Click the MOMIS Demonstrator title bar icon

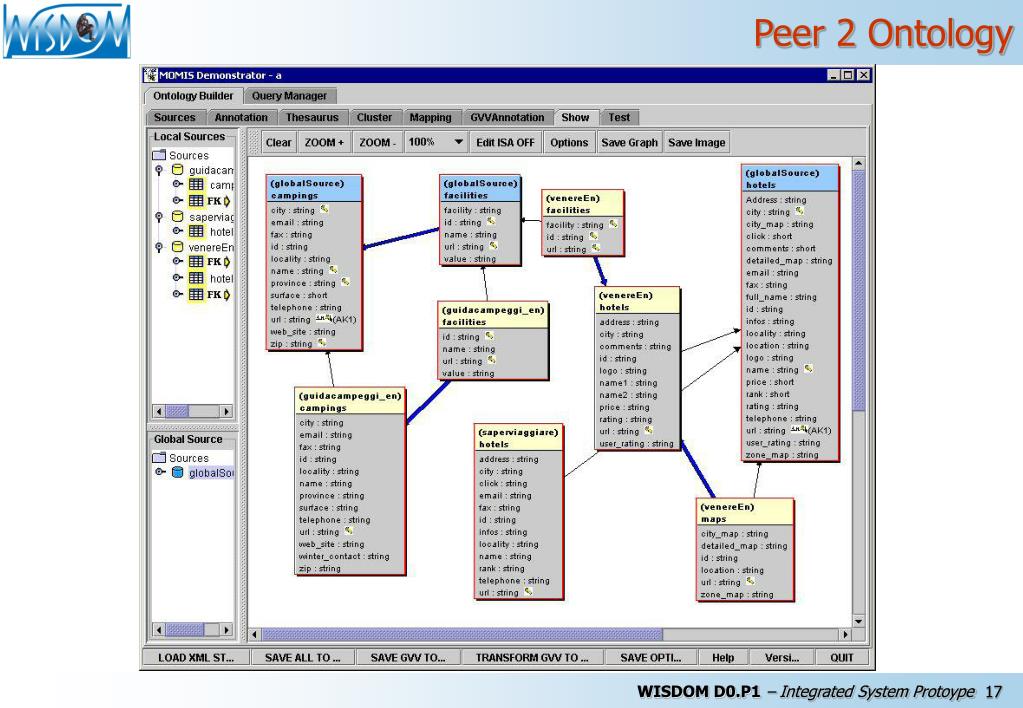(x=151, y=75)
